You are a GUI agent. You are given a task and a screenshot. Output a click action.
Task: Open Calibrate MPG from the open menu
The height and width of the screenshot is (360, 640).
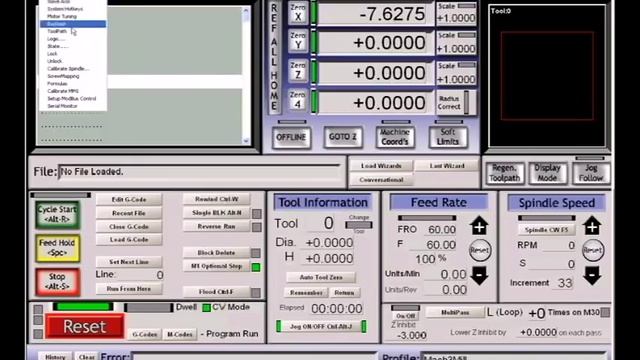63,91
